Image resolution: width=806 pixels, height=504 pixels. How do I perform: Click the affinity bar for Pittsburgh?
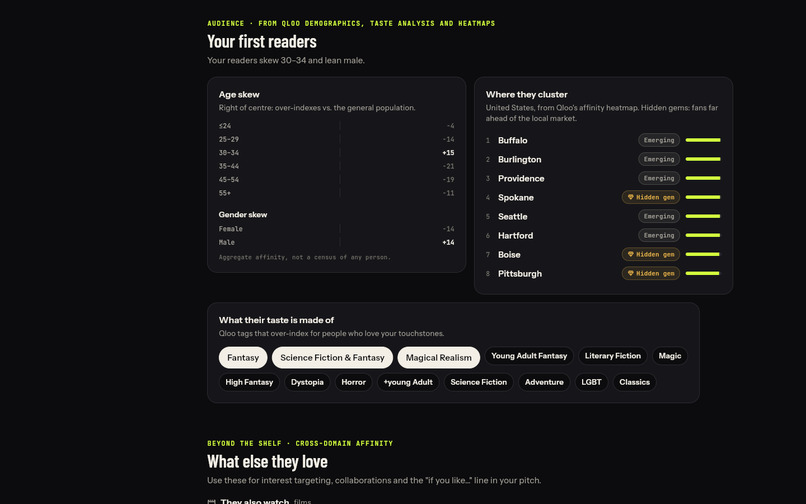703,274
